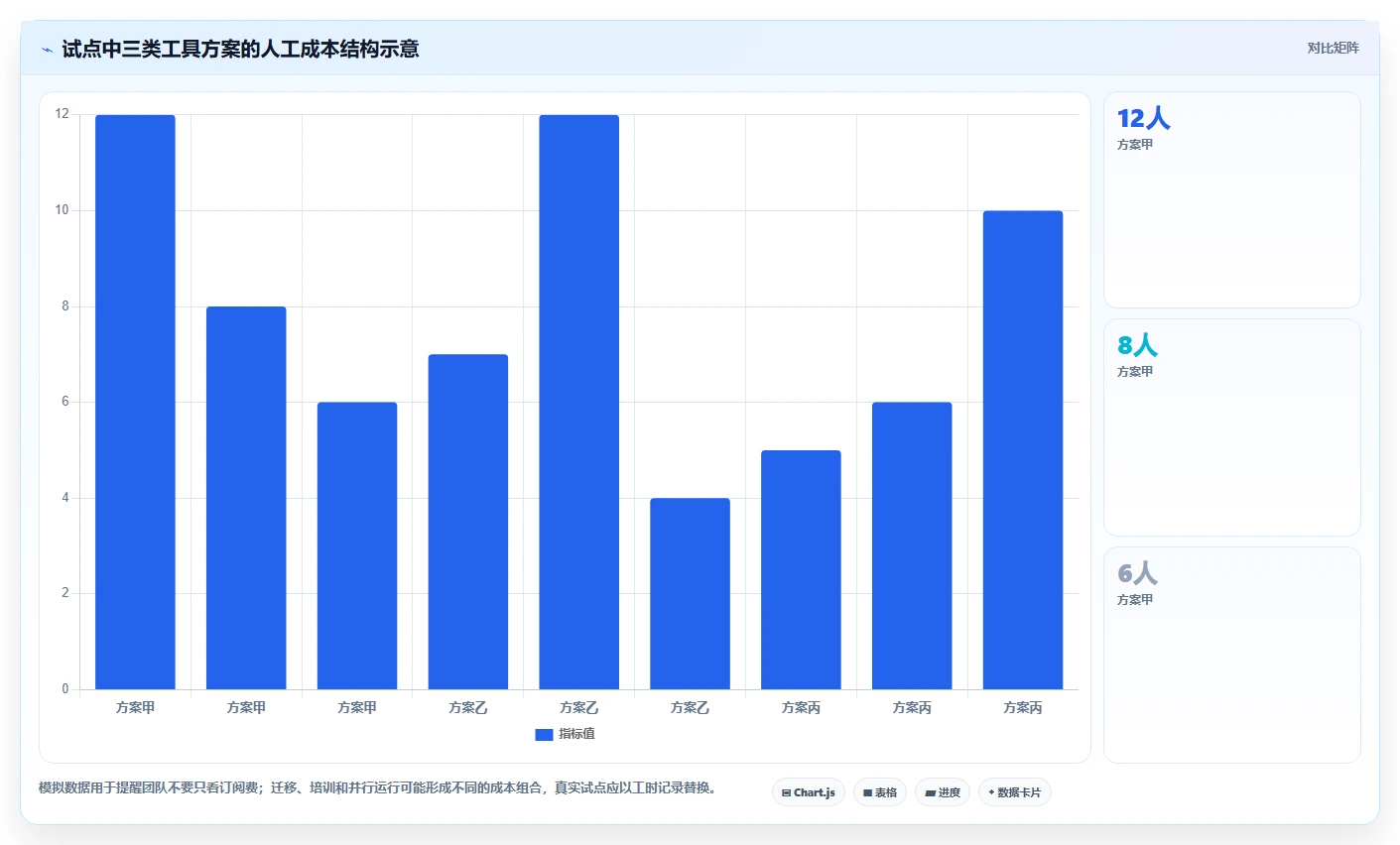Image resolution: width=1400 pixels, height=845 pixels.
Task: Click the y-axis label 4
Action: [65, 498]
